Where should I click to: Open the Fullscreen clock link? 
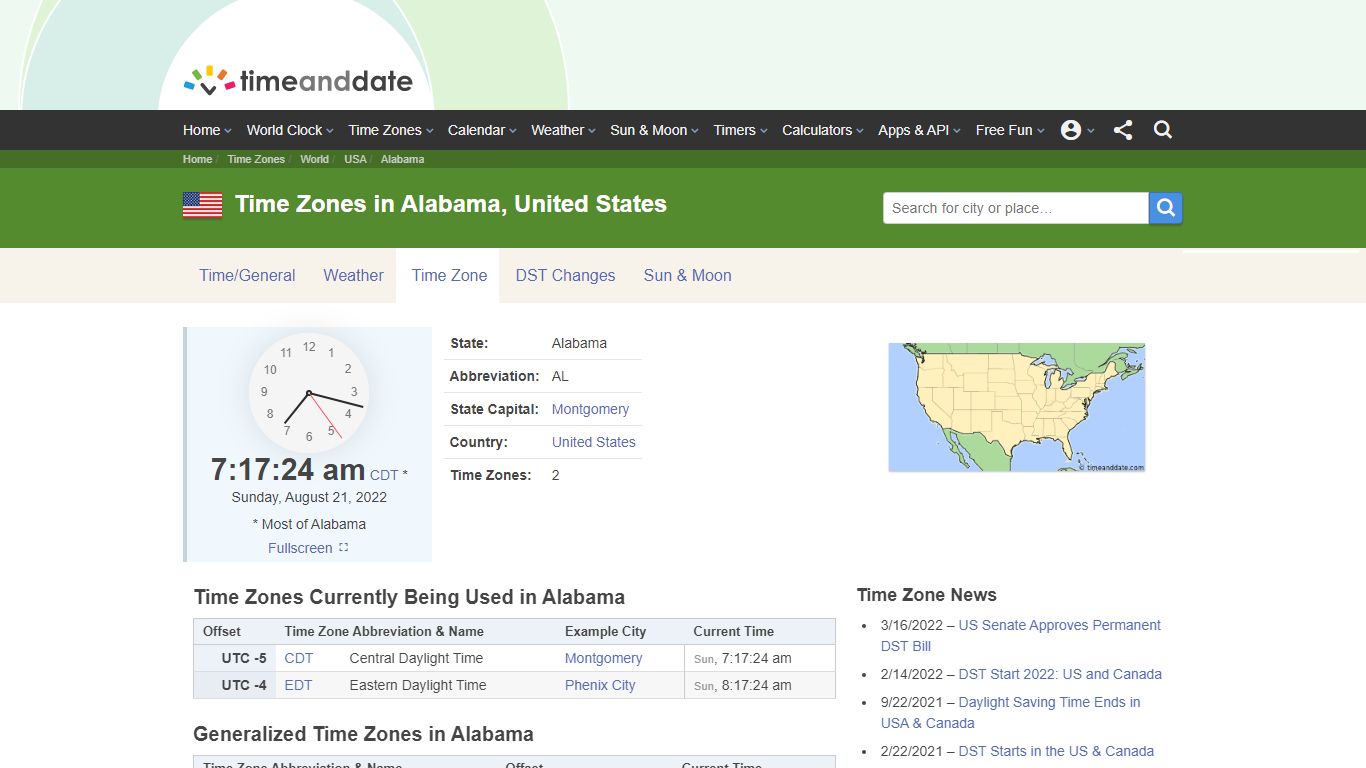tap(308, 548)
